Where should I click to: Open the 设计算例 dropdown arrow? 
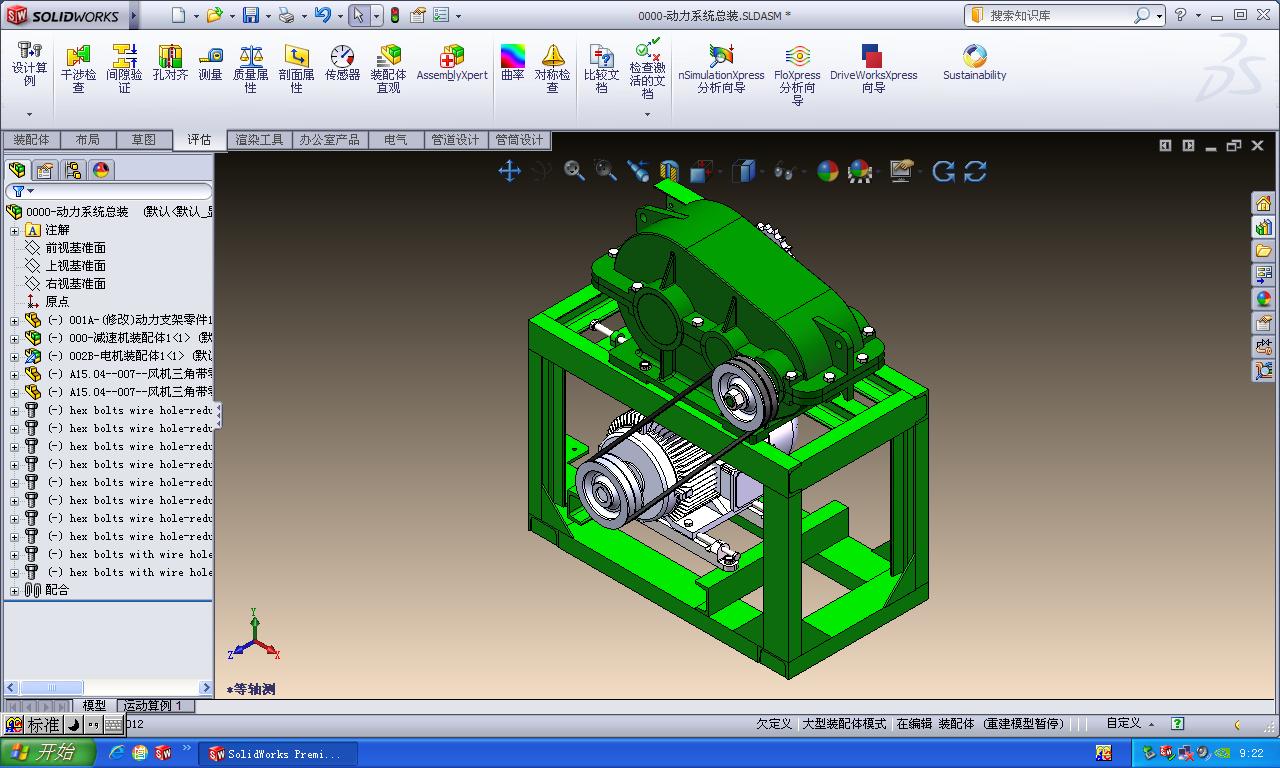pos(29,114)
